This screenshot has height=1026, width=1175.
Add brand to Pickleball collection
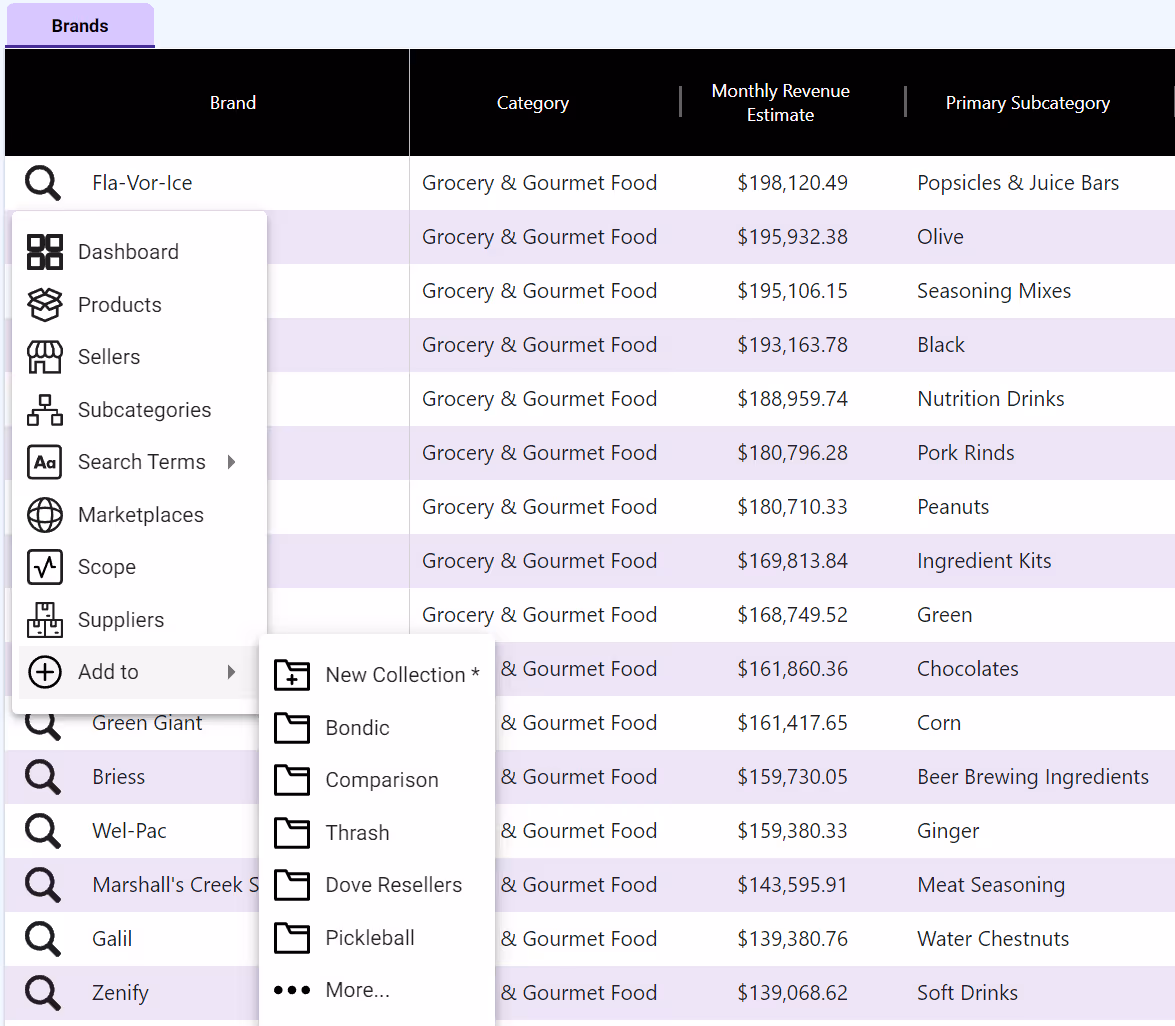pyautogui.click(x=377, y=938)
